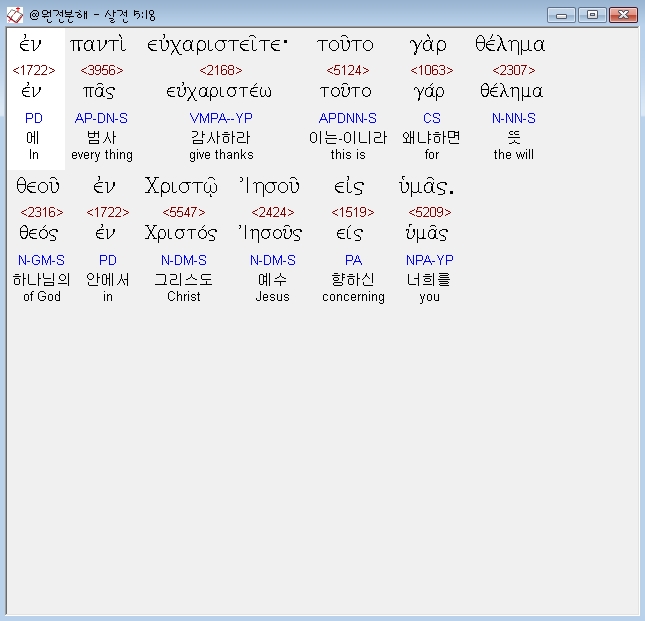Click parsing code N-NN-S
Screen dimensions: 645x621
click(514, 118)
